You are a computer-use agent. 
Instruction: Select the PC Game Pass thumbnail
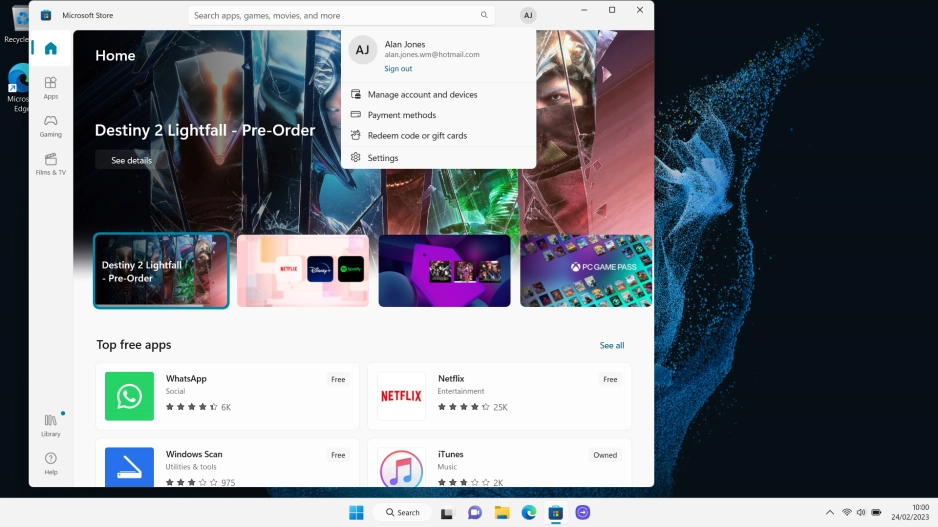click(585, 271)
